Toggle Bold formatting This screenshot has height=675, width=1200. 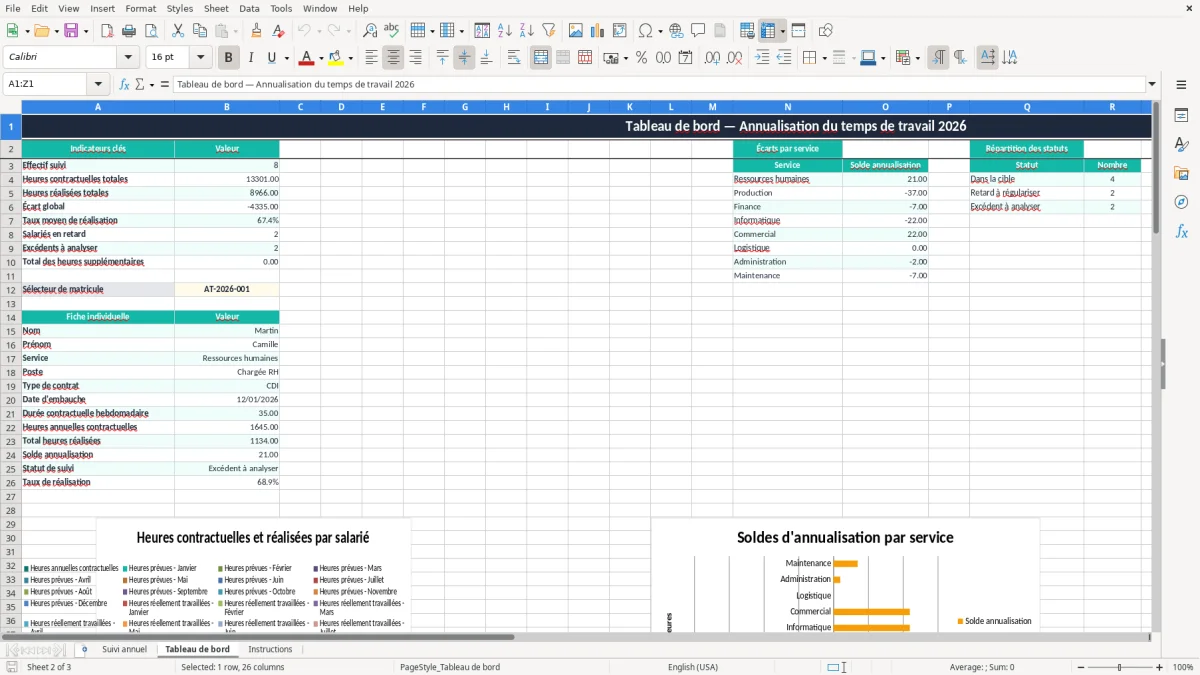[229, 58]
